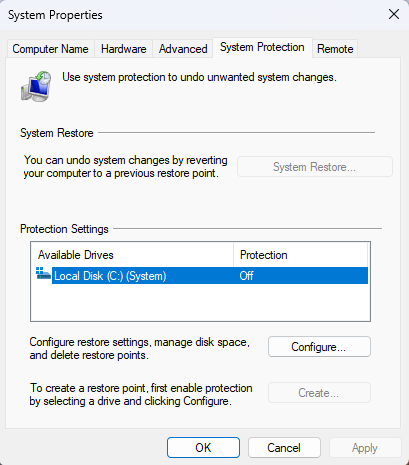The height and width of the screenshot is (465, 409).
Task: Click the Protection Settings section heading
Action: pyautogui.click(x=64, y=229)
